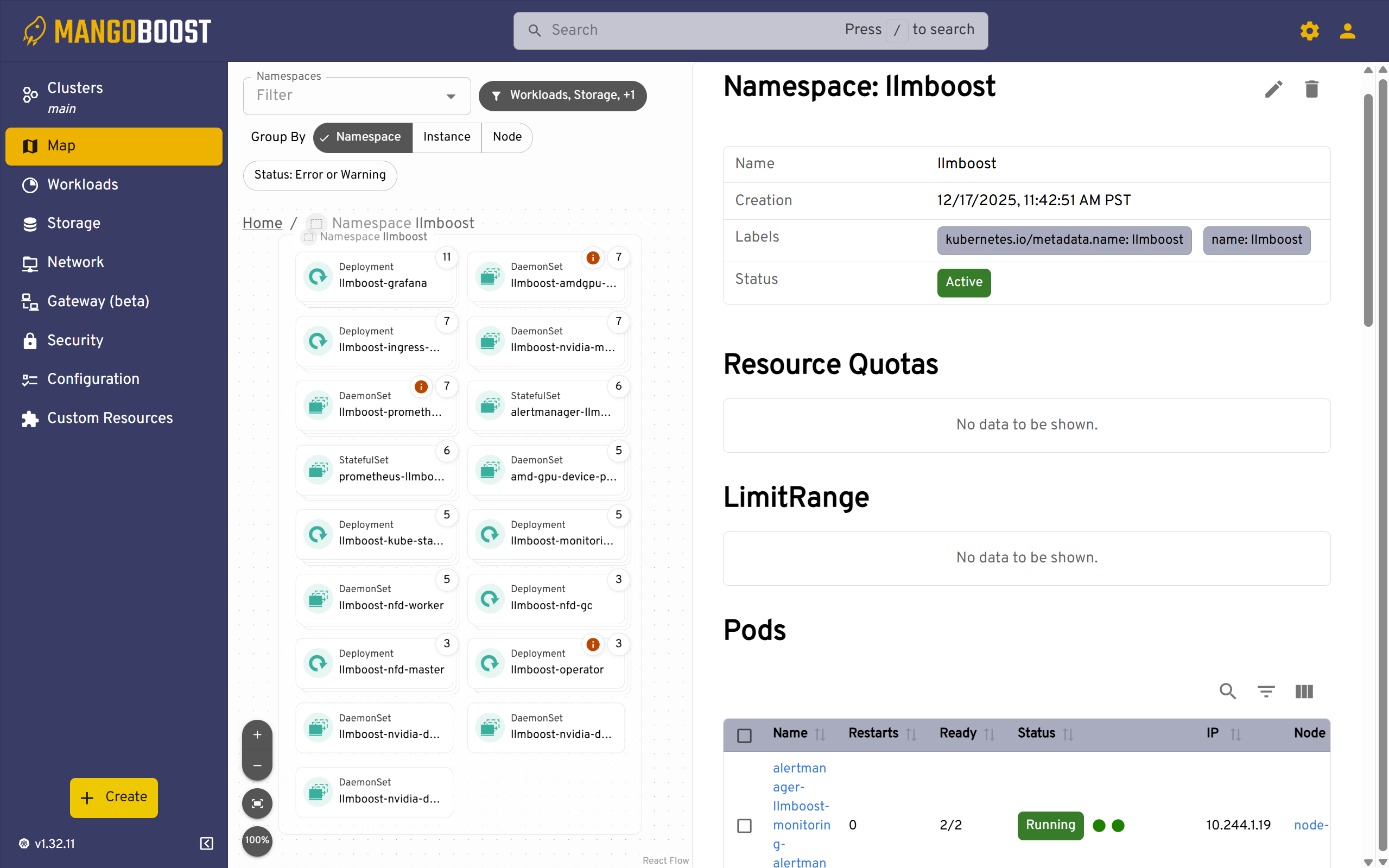Select Custom Resources in the sidebar
This screenshot has height=868, width=1389.
pos(110,417)
